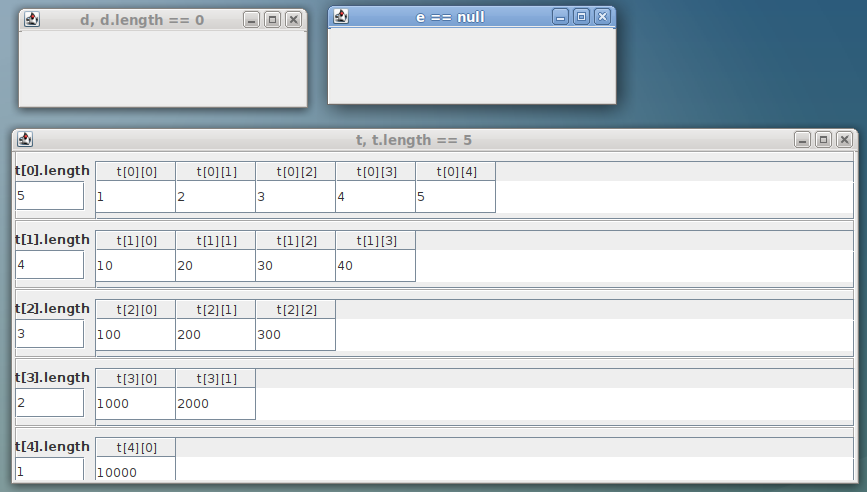Maximize the 'e == null' window

(581, 17)
